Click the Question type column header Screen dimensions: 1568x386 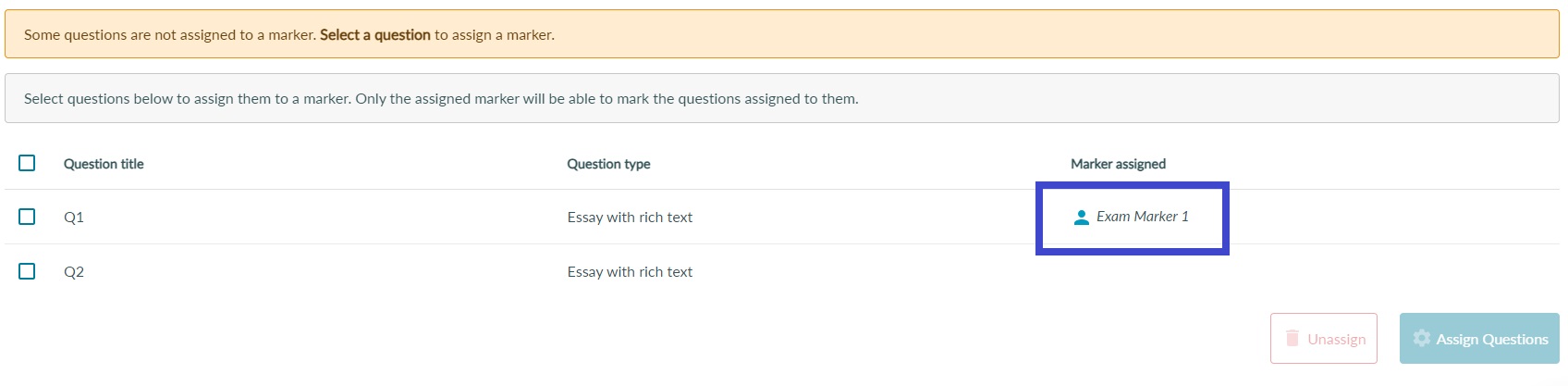(608, 164)
